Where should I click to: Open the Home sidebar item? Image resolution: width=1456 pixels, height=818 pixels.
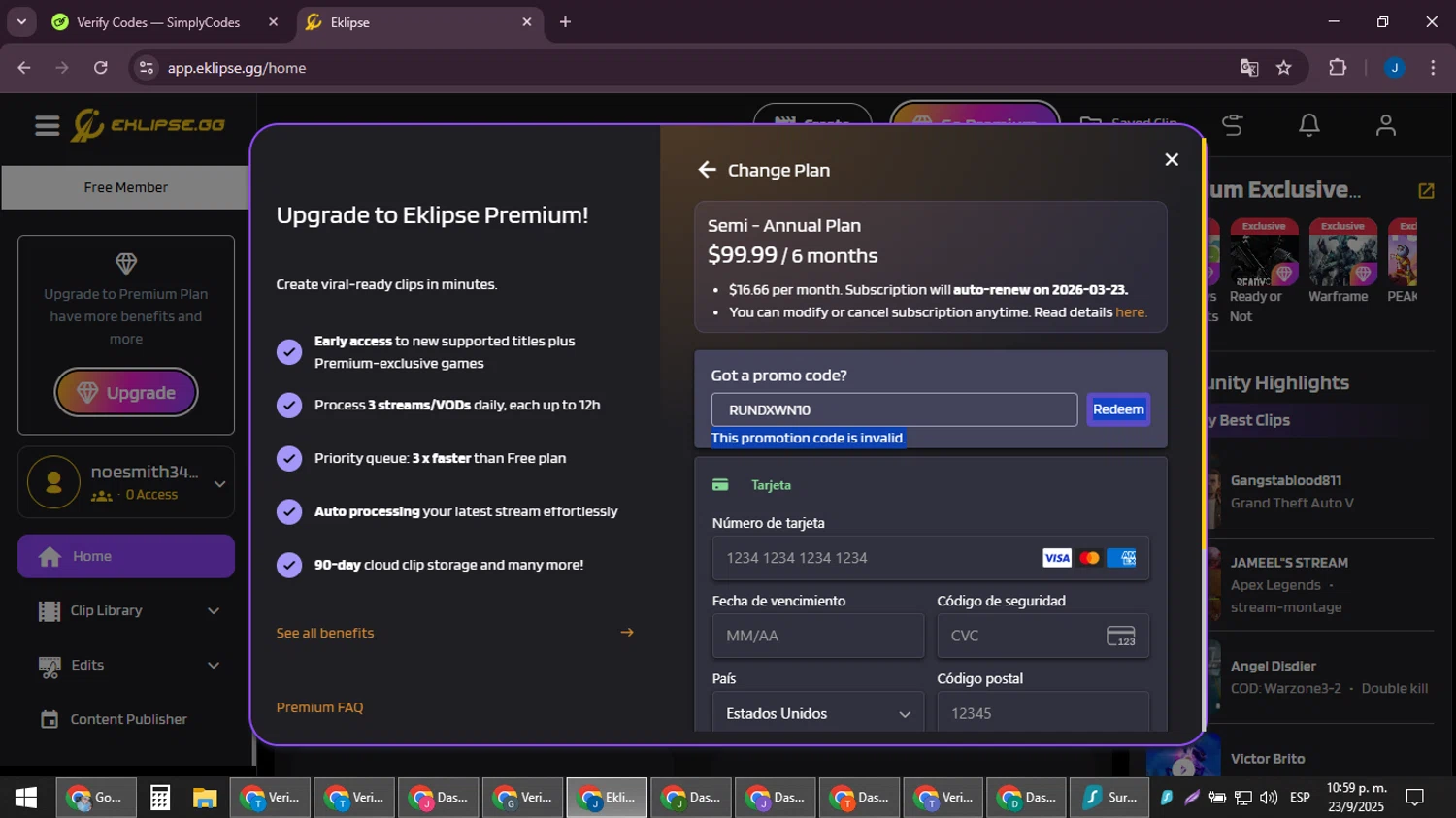(126, 556)
